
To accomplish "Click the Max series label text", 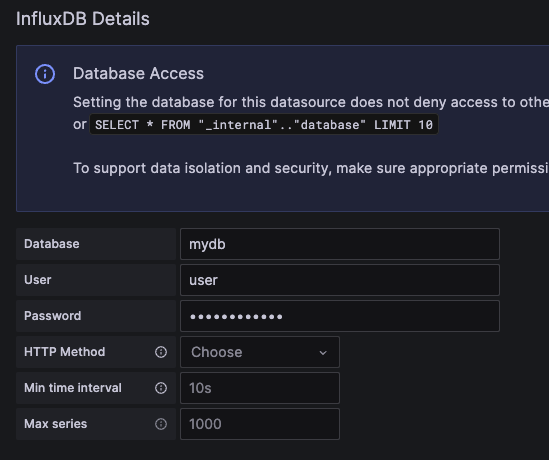I will click(55, 424).
